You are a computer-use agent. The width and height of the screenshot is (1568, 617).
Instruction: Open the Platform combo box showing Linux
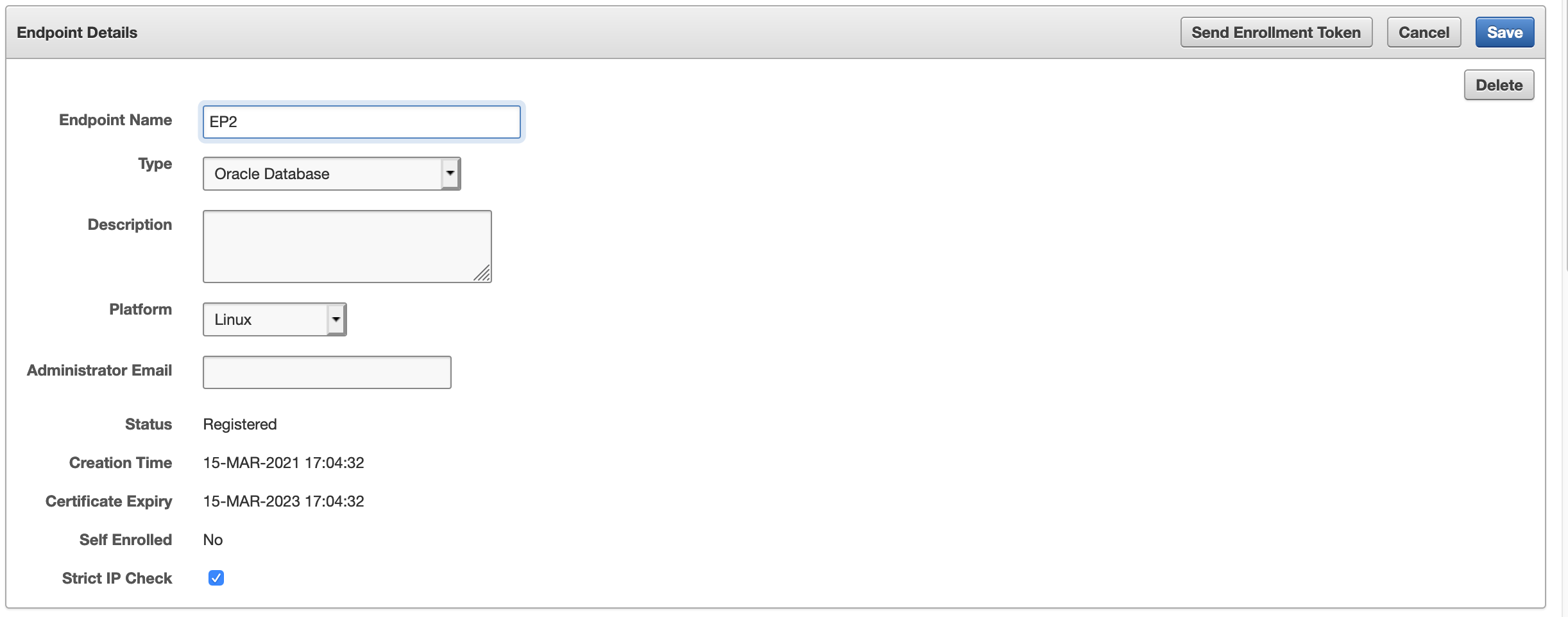click(273, 318)
